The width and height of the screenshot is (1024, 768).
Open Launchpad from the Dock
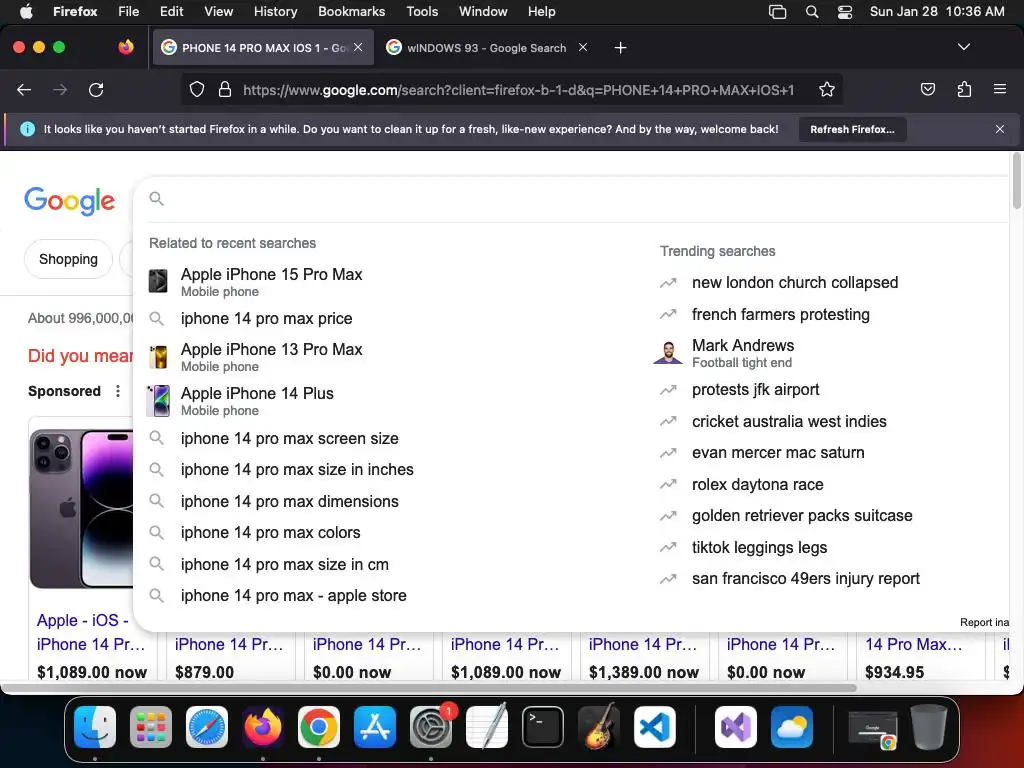coord(151,727)
